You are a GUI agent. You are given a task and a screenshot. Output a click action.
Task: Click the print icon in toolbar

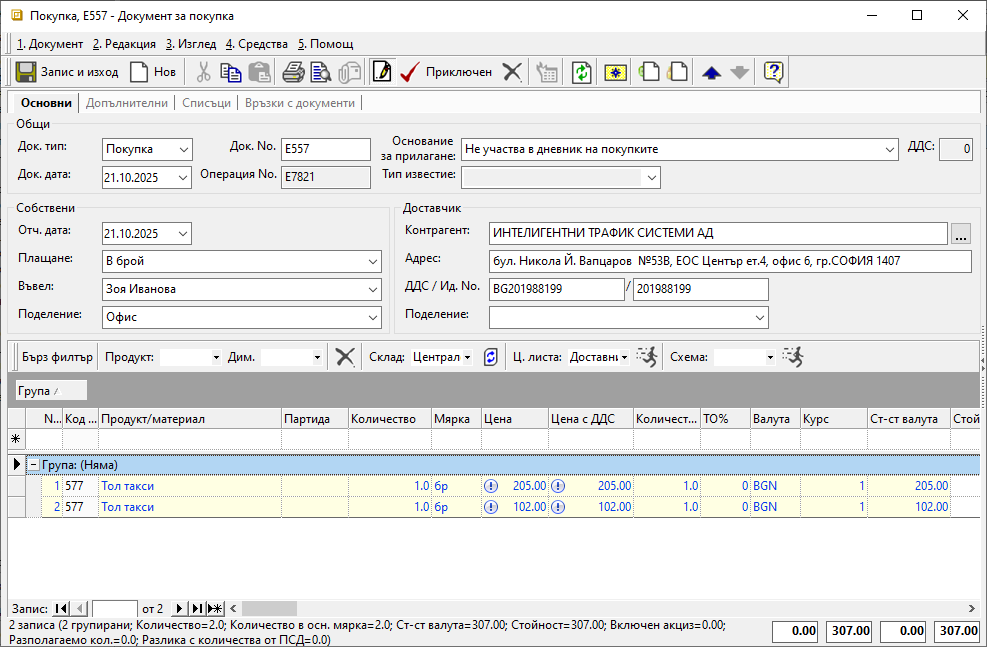292,72
